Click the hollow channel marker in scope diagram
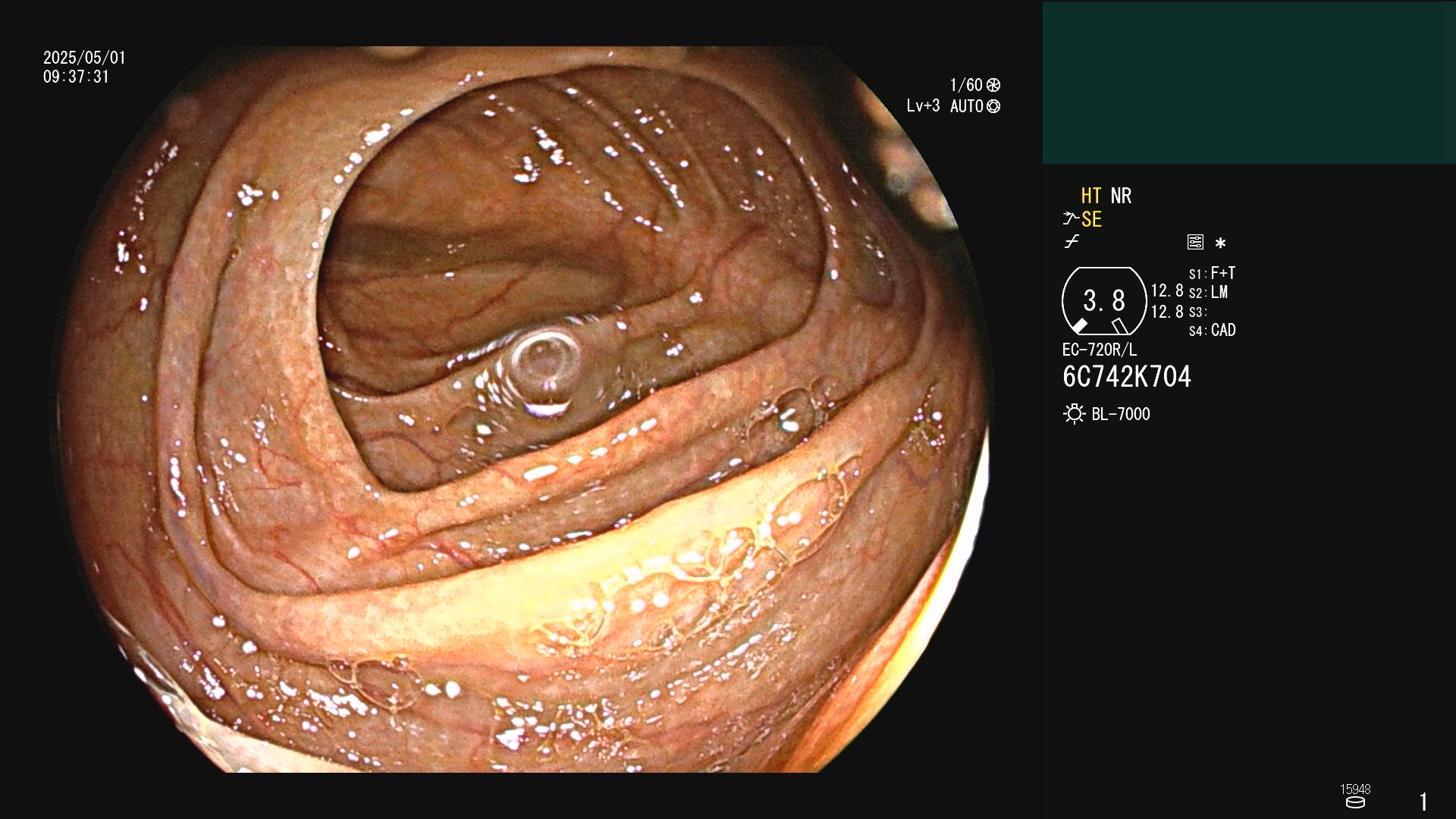 [x=1120, y=326]
